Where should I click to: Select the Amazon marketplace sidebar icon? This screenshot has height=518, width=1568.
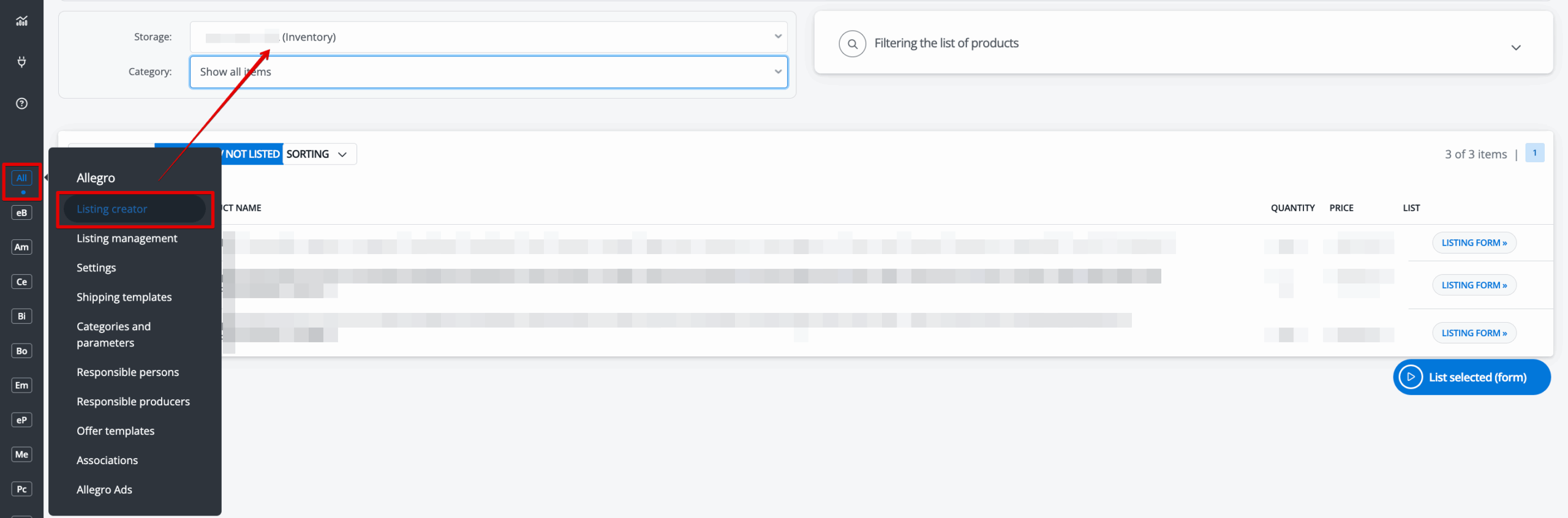[x=21, y=247]
